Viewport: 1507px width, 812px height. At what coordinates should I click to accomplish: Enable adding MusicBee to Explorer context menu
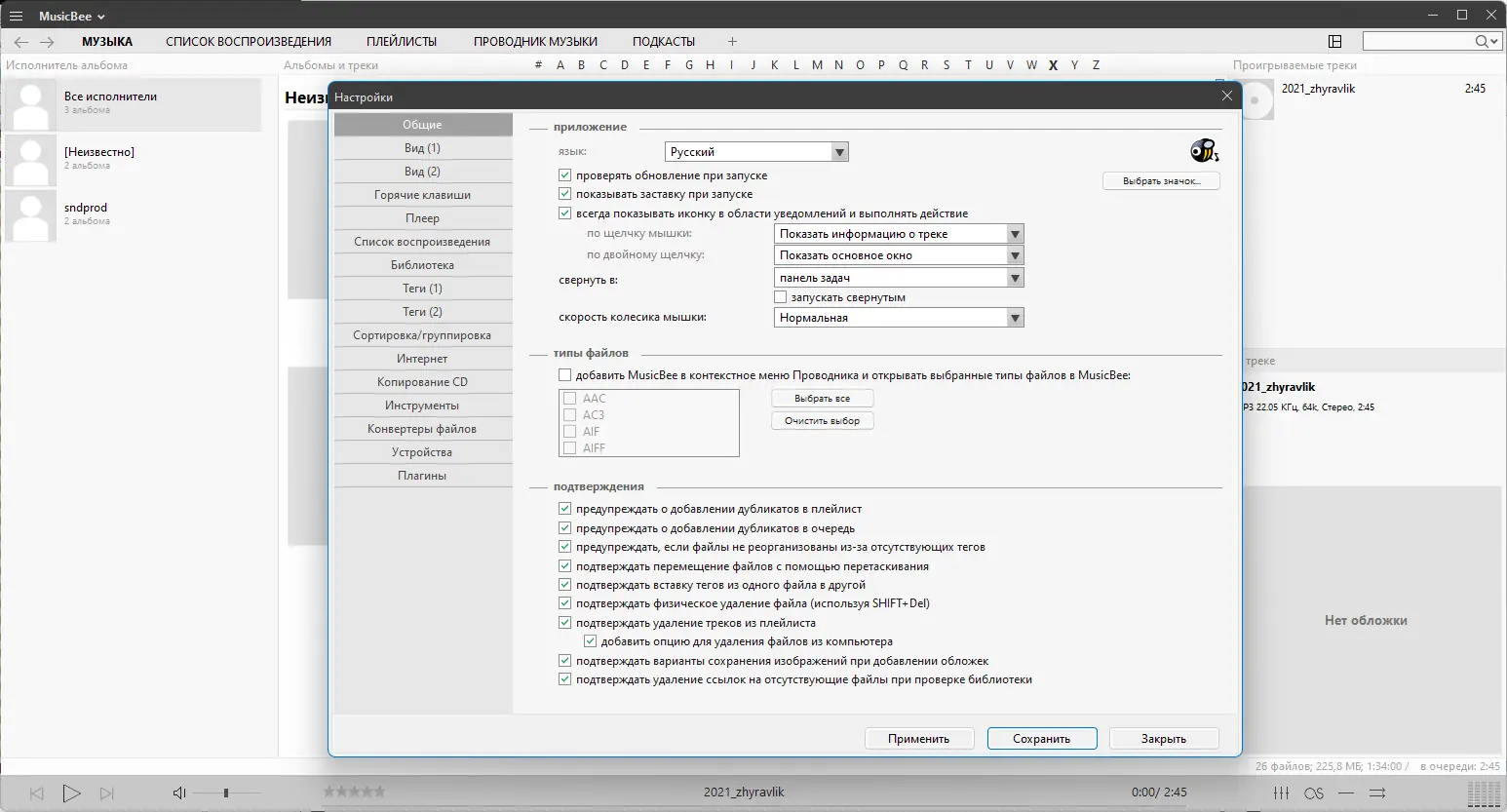coord(564,375)
